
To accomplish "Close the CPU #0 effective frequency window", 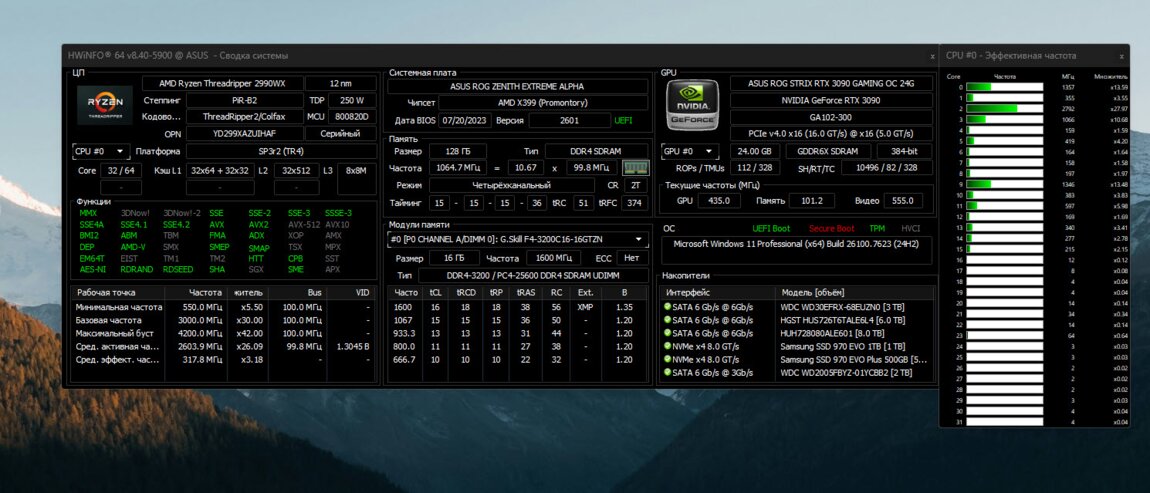I will 1121,56.
